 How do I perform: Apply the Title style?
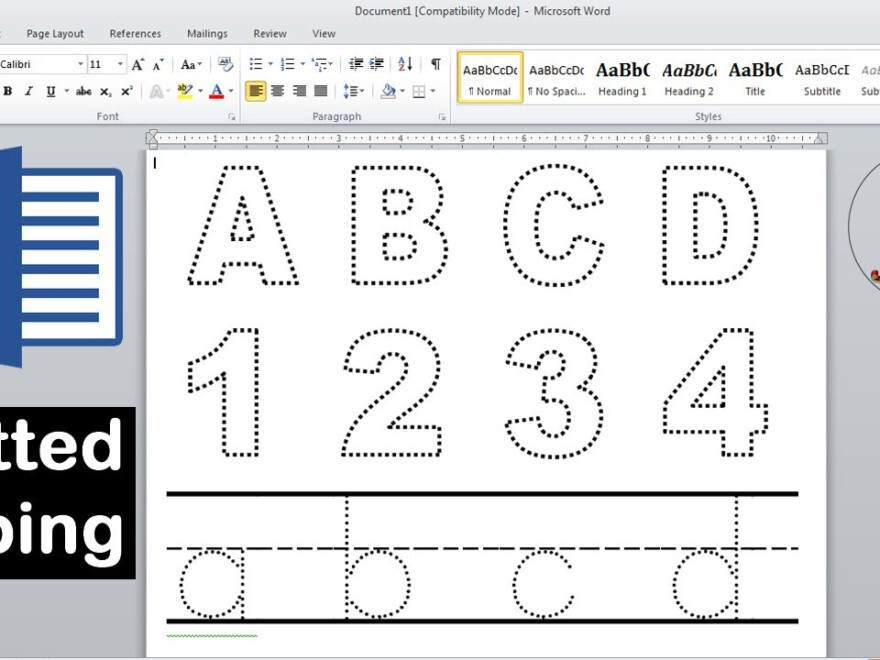click(755, 77)
